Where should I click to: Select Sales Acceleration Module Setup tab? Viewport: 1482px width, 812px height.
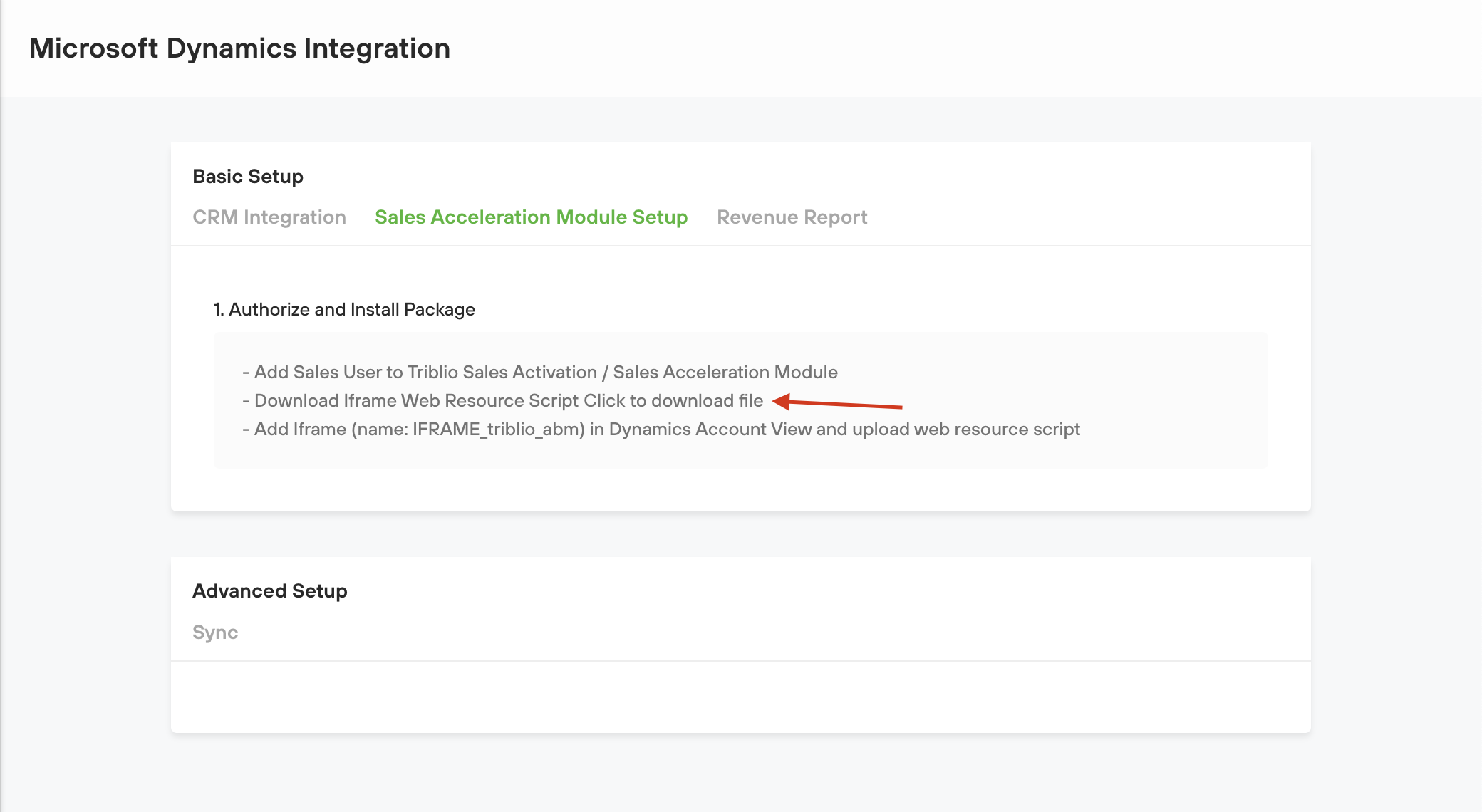[x=531, y=217]
